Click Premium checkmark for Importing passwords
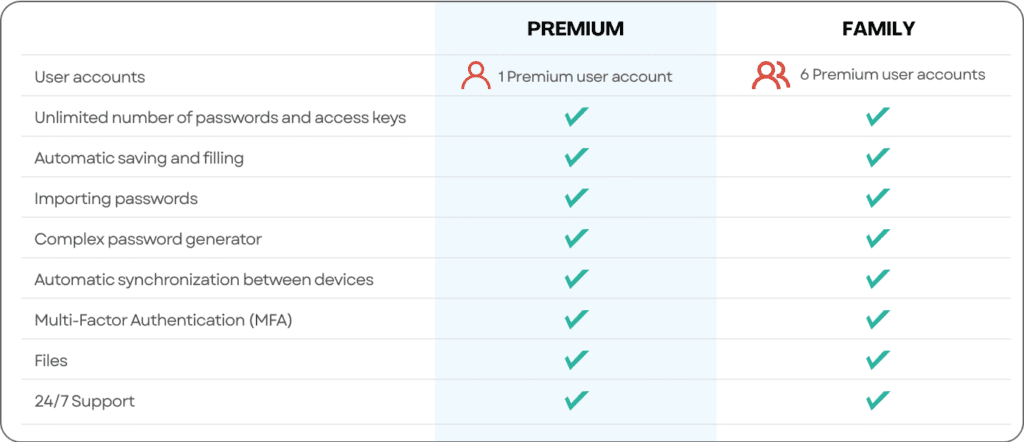This screenshot has height=442, width=1024. click(x=575, y=198)
